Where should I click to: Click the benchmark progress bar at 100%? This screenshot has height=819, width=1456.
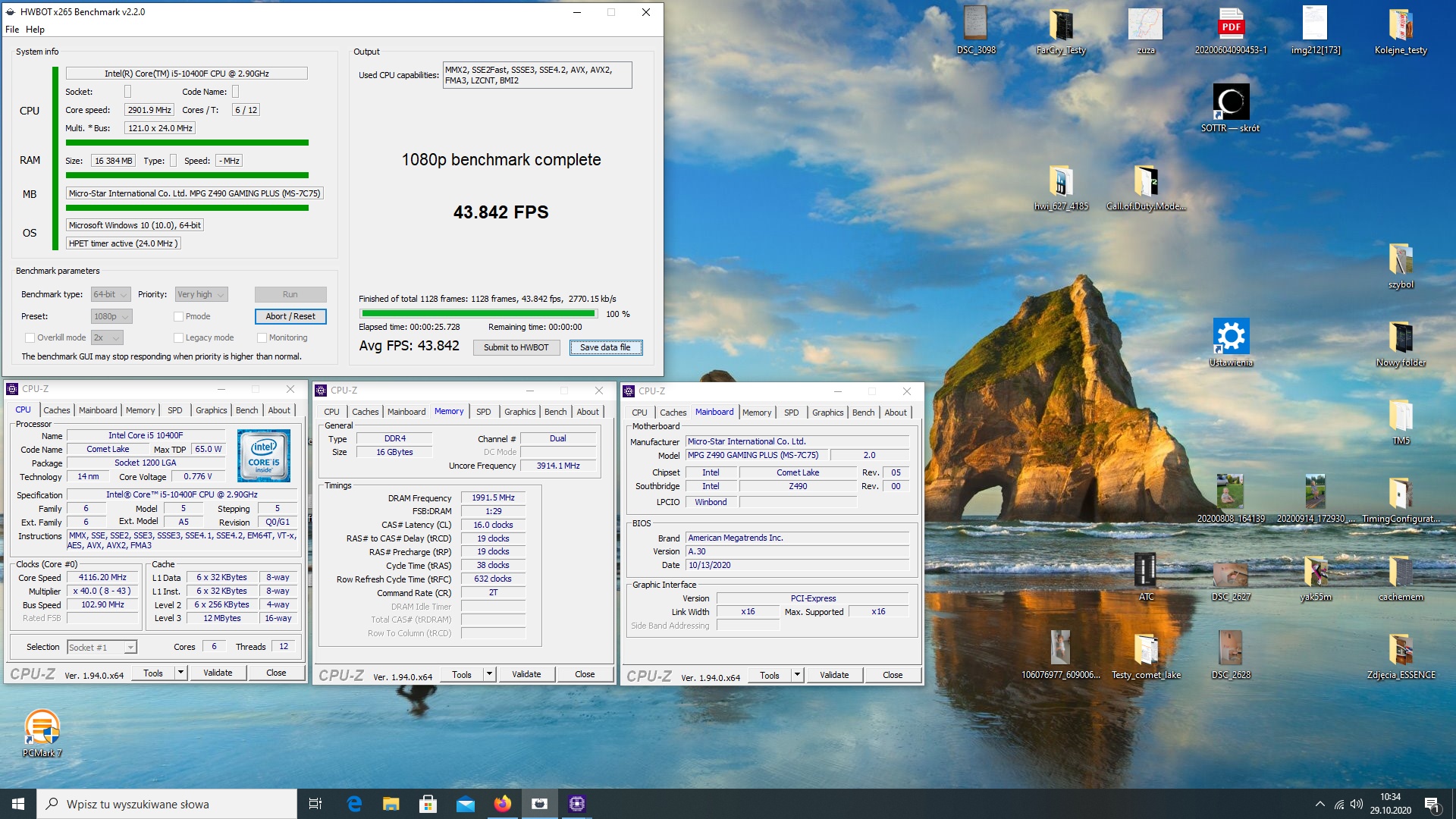(x=479, y=313)
